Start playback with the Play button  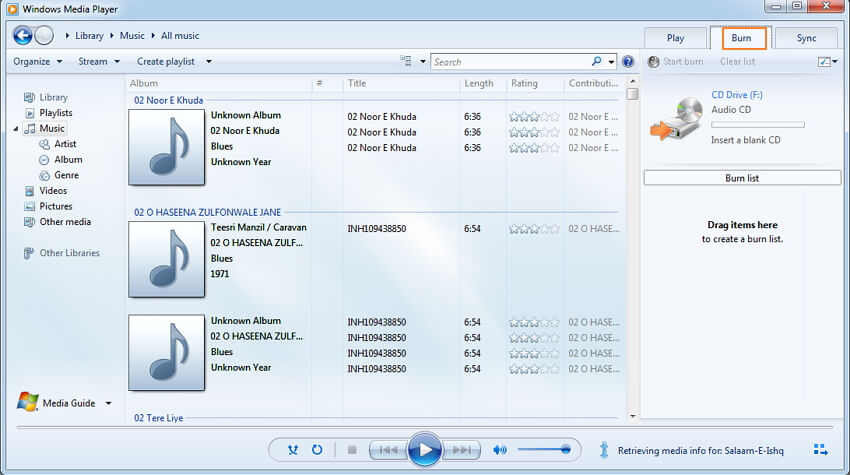pyautogui.click(x=424, y=450)
